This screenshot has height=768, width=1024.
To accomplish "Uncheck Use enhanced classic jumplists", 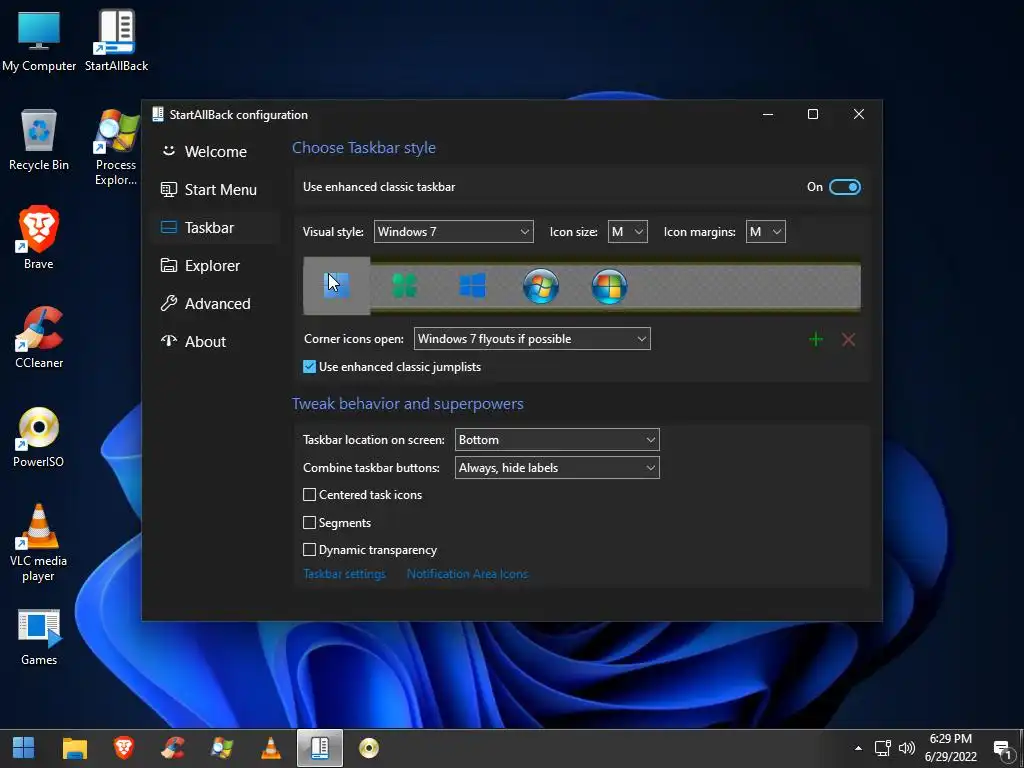I will pos(310,367).
